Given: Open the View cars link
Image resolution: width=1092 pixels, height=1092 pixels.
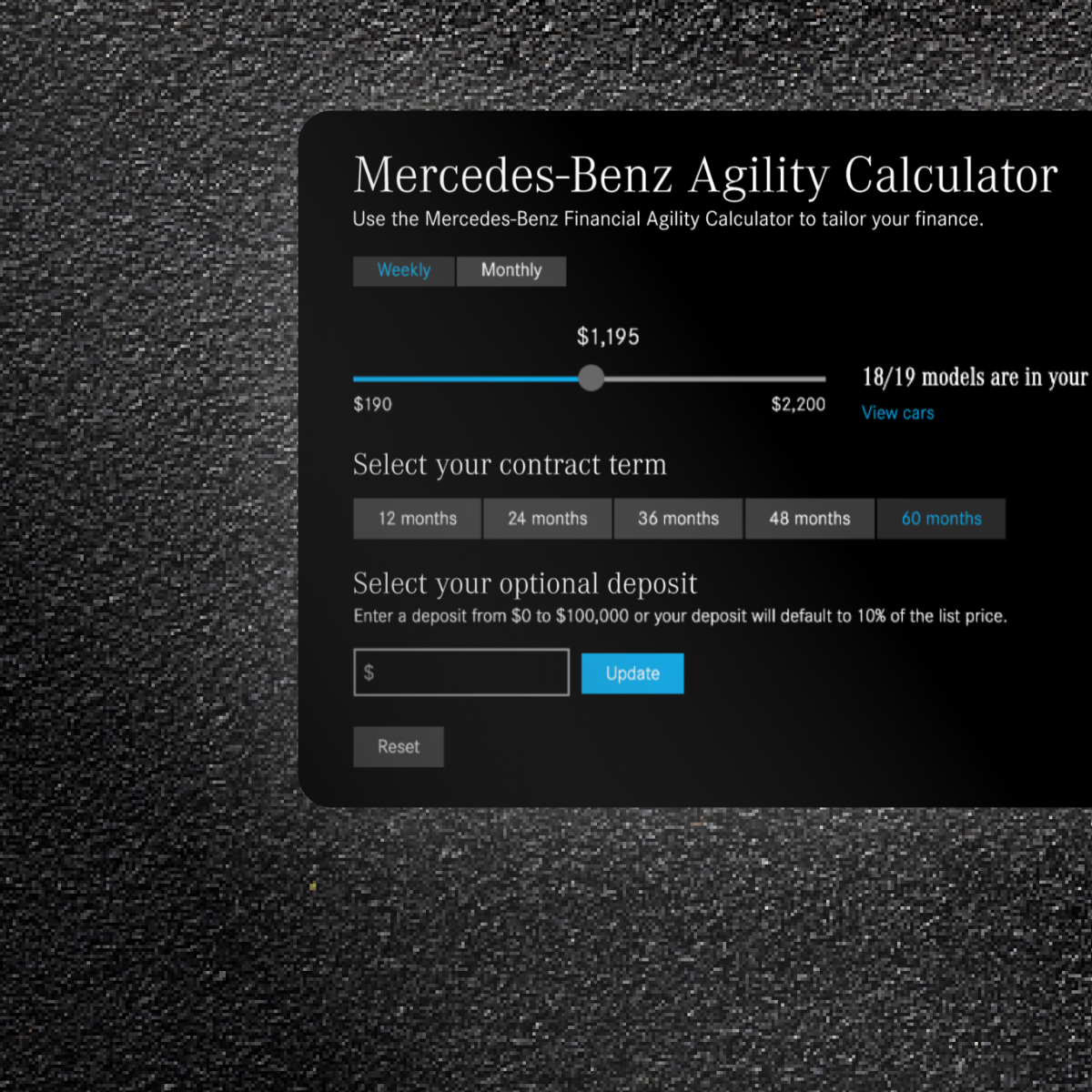Looking at the screenshot, I should pyautogui.click(x=898, y=413).
